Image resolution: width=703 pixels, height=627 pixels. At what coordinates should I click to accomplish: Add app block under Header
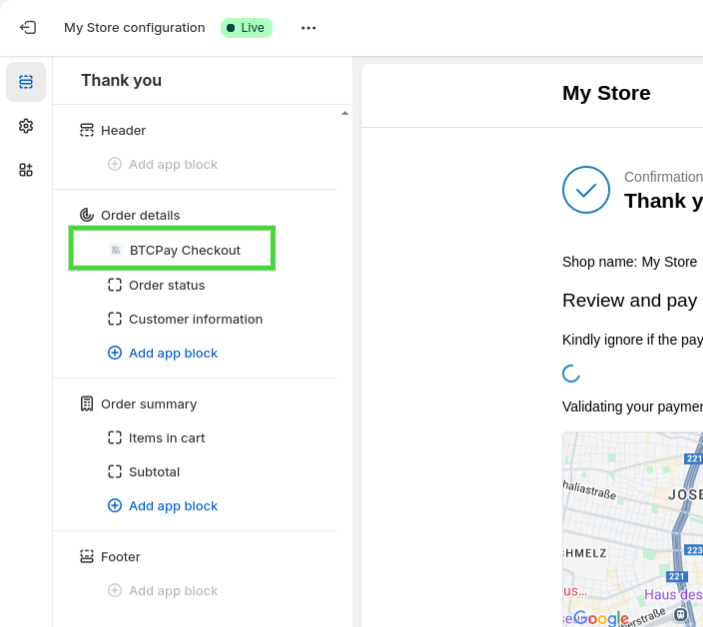(x=173, y=165)
